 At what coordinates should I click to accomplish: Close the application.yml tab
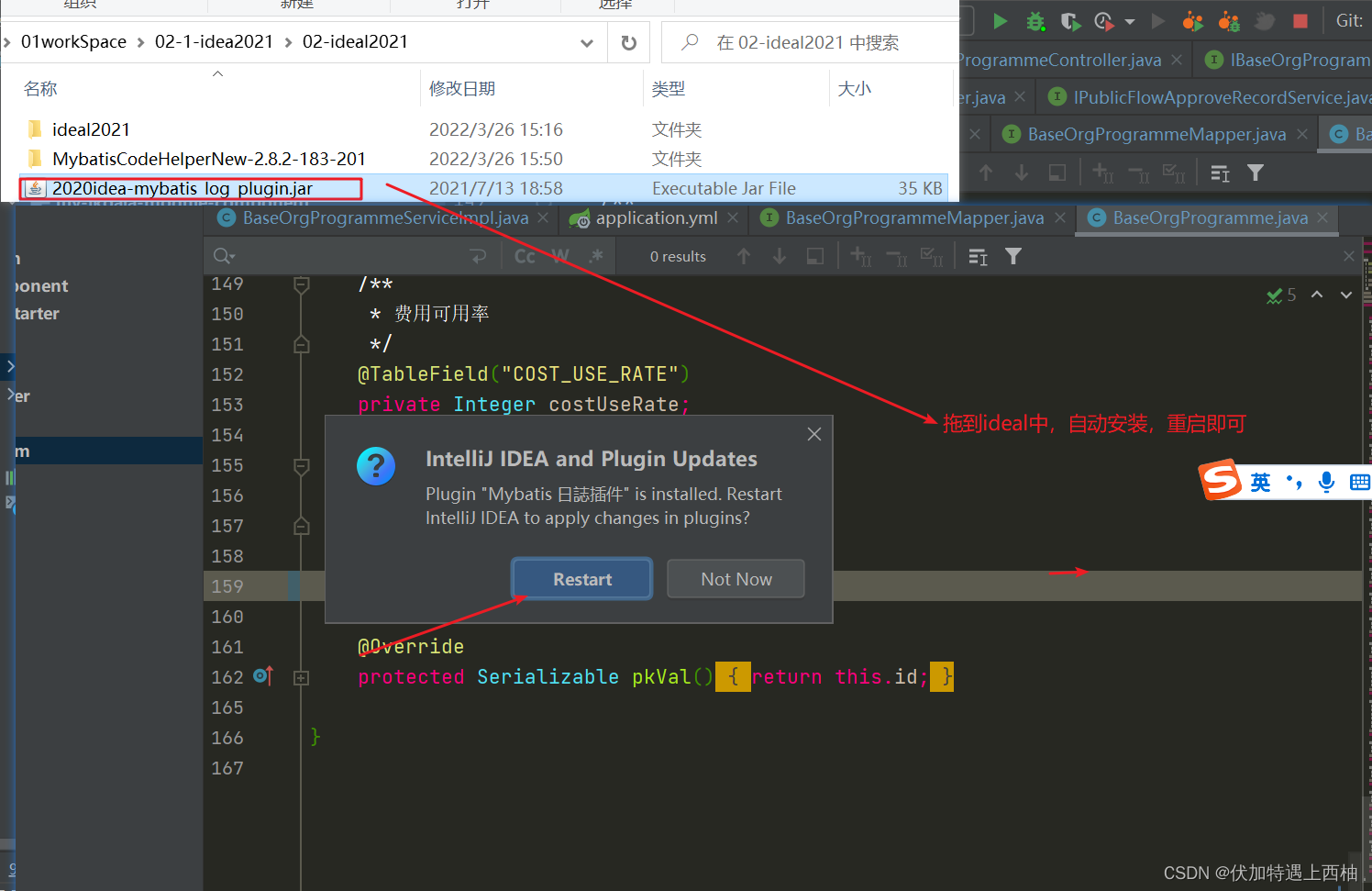(733, 217)
